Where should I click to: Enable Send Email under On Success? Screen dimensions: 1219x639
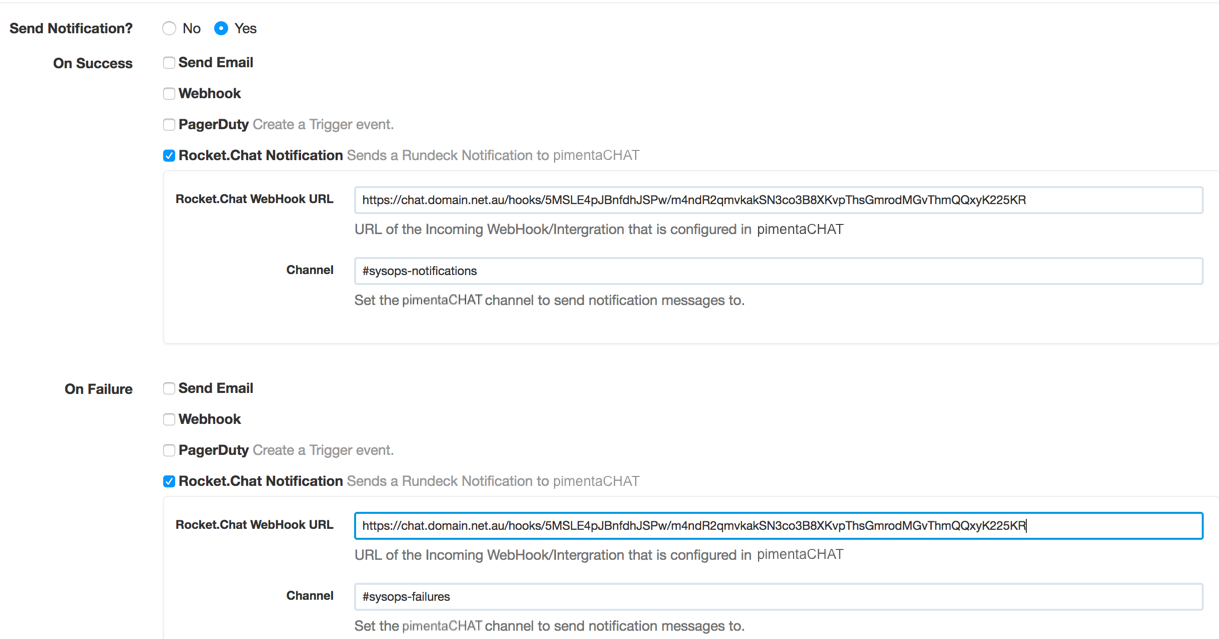tap(169, 63)
